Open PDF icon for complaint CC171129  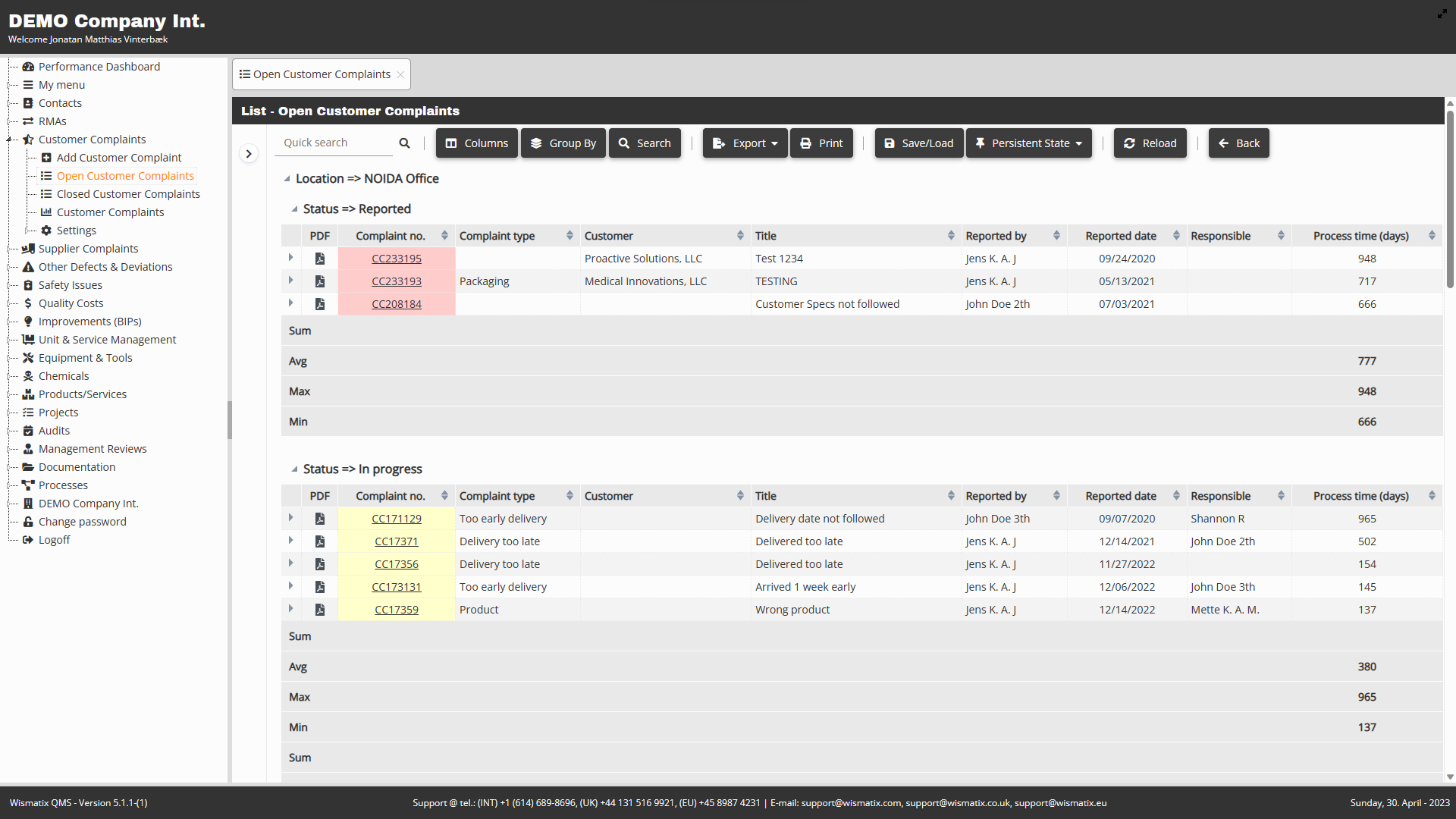pyautogui.click(x=320, y=519)
